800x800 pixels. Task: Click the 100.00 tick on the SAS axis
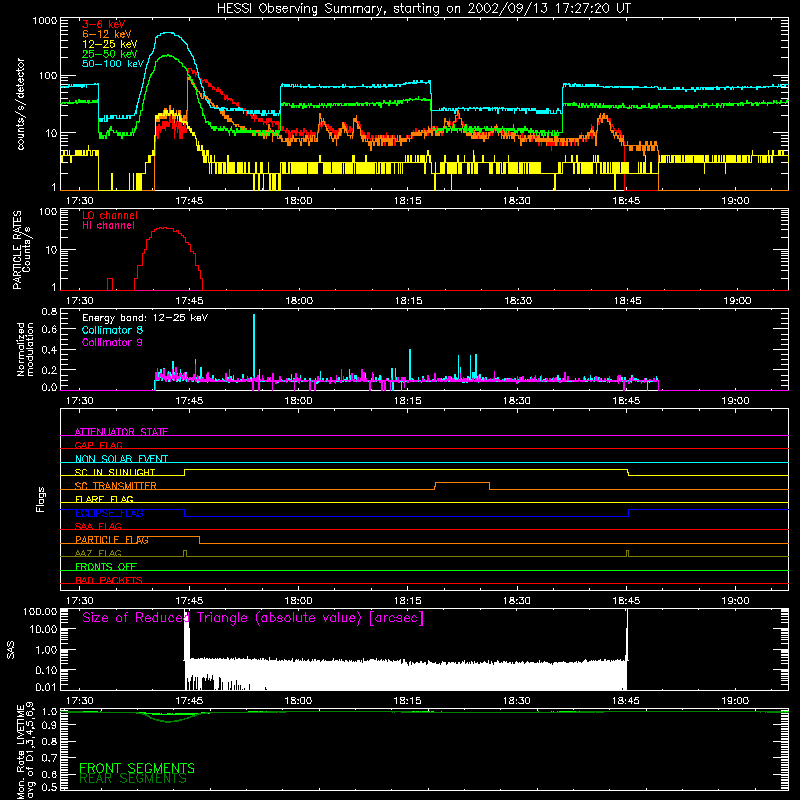pos(40,611)
